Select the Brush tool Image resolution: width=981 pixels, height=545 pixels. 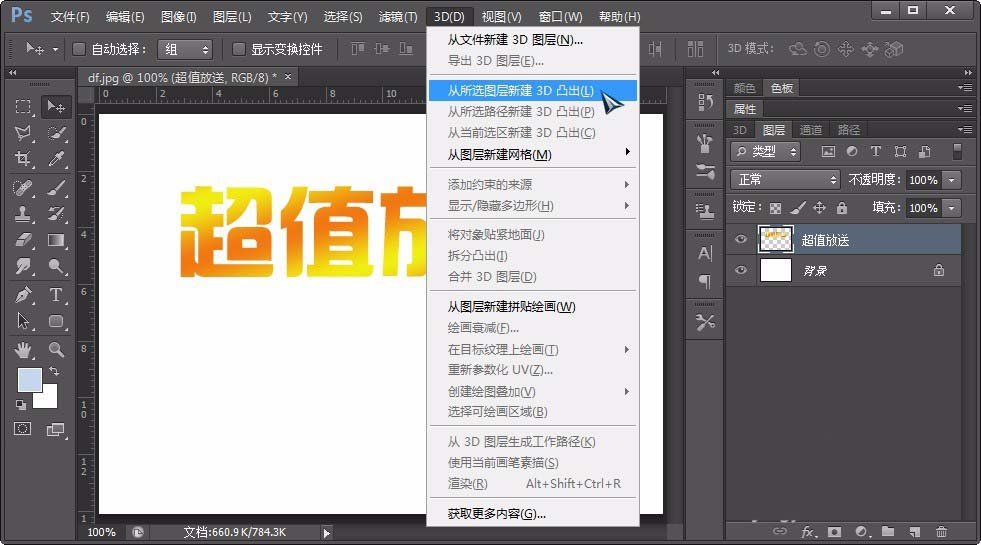coord(56,188)
